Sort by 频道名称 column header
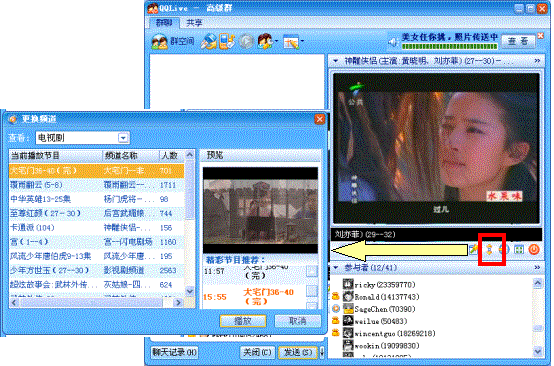The height and width of the screenshot is (366, 554). 131,155
